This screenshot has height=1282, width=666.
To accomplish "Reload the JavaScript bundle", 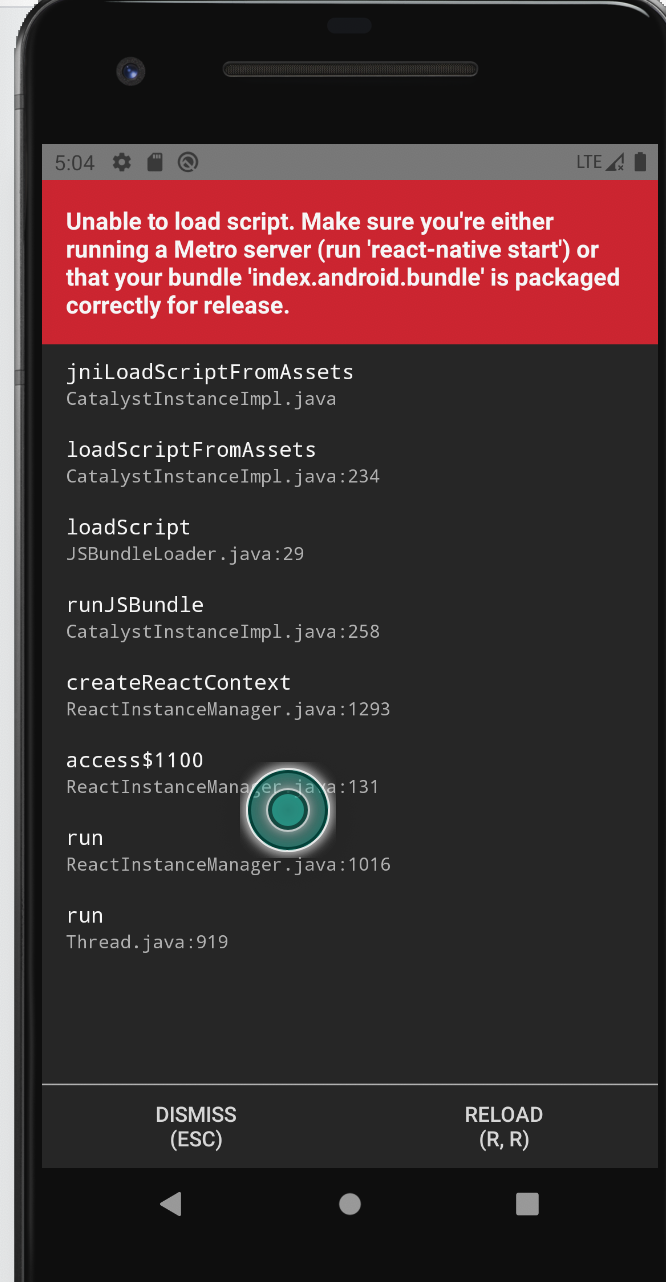I will click(504, 1126).
